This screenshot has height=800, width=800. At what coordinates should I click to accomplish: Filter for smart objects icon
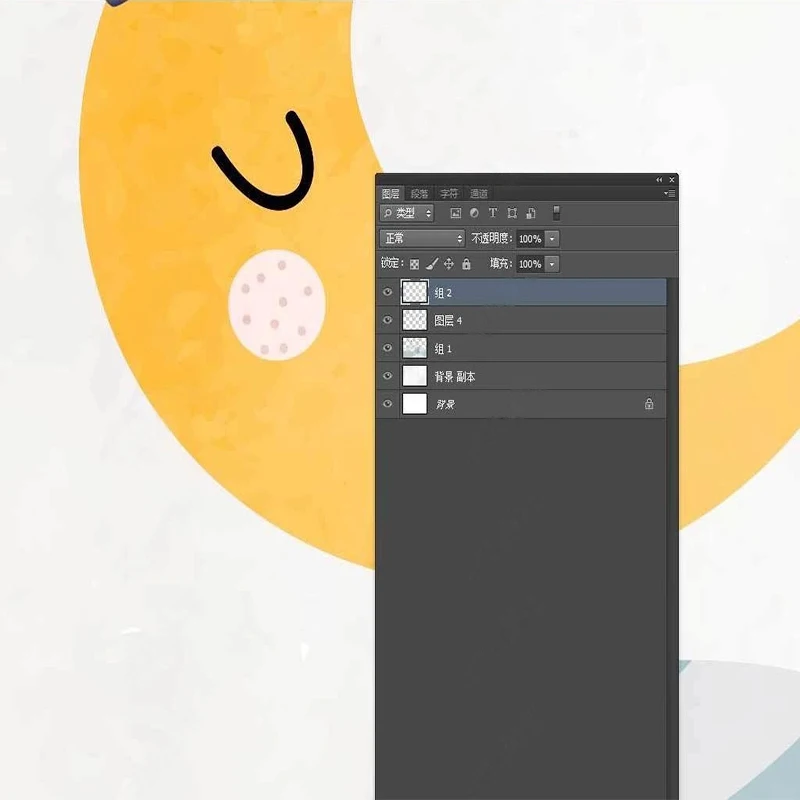point(531,213)
